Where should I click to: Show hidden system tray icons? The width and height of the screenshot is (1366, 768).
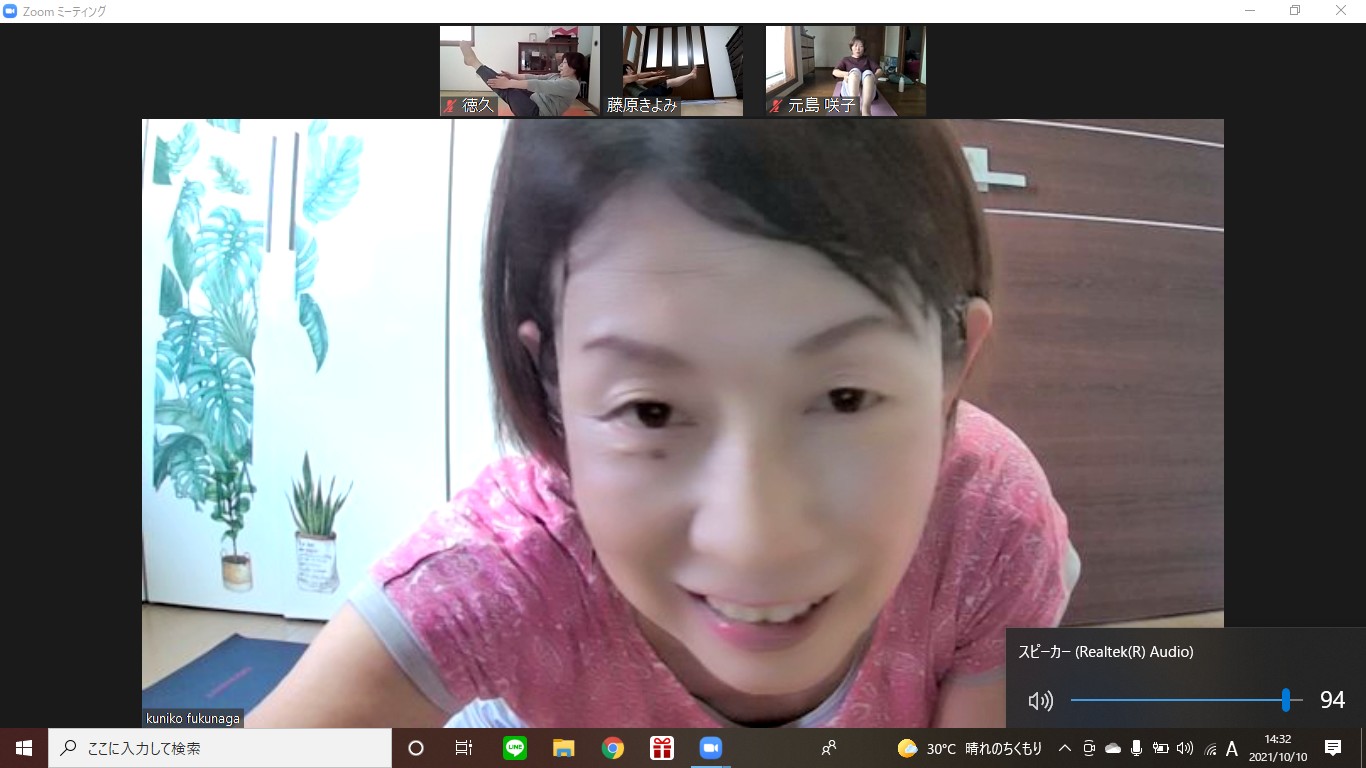[1064, 748]
